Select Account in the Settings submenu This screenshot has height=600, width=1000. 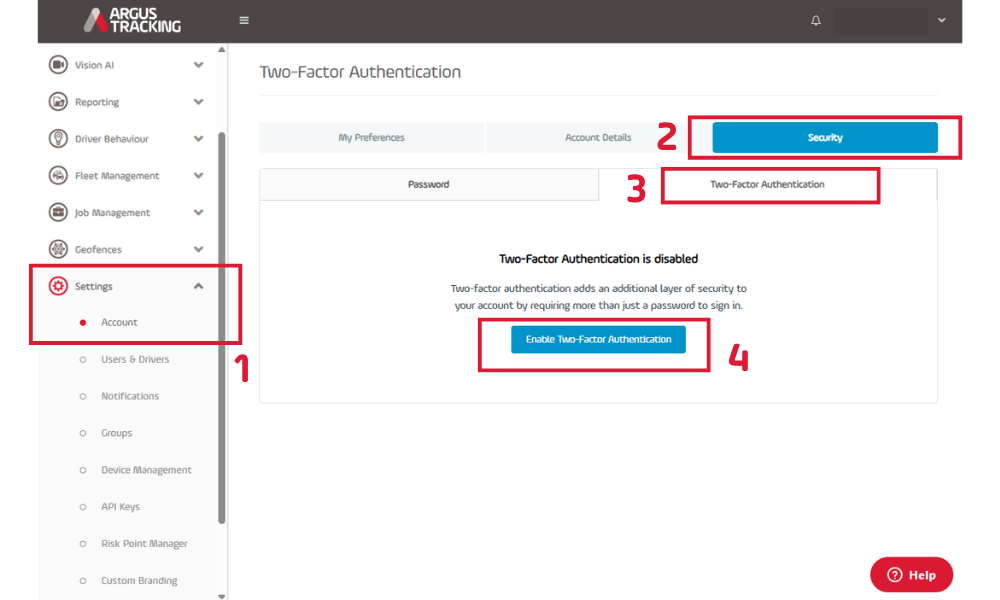[119, 323]
